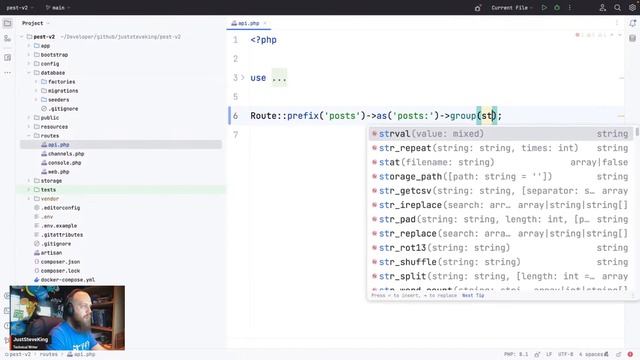Expand the app folder

29,46
